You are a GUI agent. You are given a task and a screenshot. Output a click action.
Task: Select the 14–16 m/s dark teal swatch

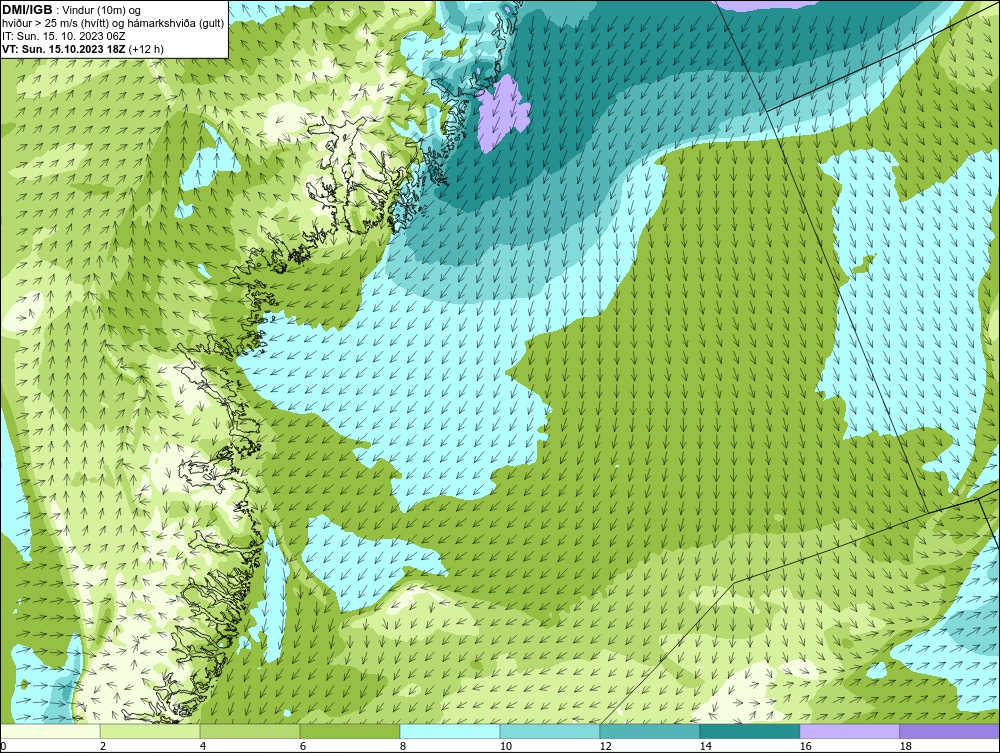pyautogui.click(x=750, y=731)
